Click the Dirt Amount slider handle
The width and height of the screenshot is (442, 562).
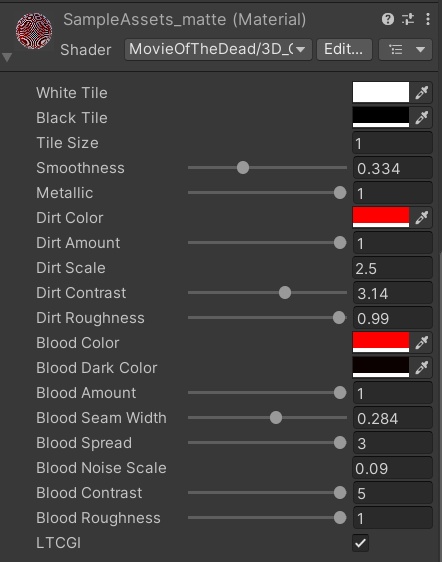[340, 243]
